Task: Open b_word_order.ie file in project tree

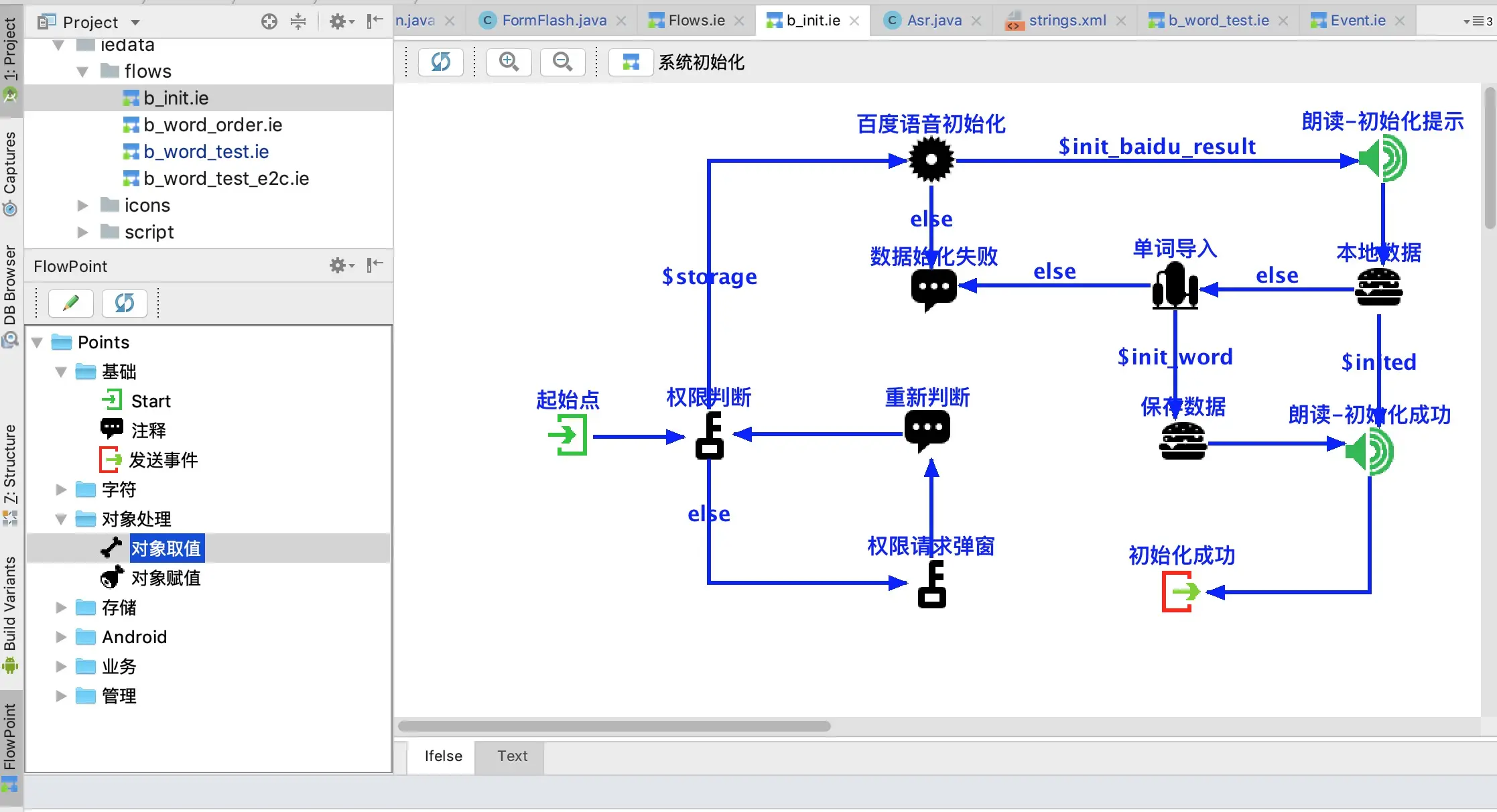Action: [x=212, y=125]
